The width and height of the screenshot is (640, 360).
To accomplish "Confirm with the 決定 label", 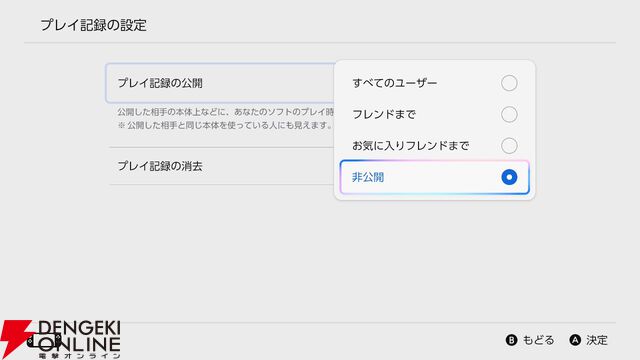I will pyautogui.click(x=597, y=340).
